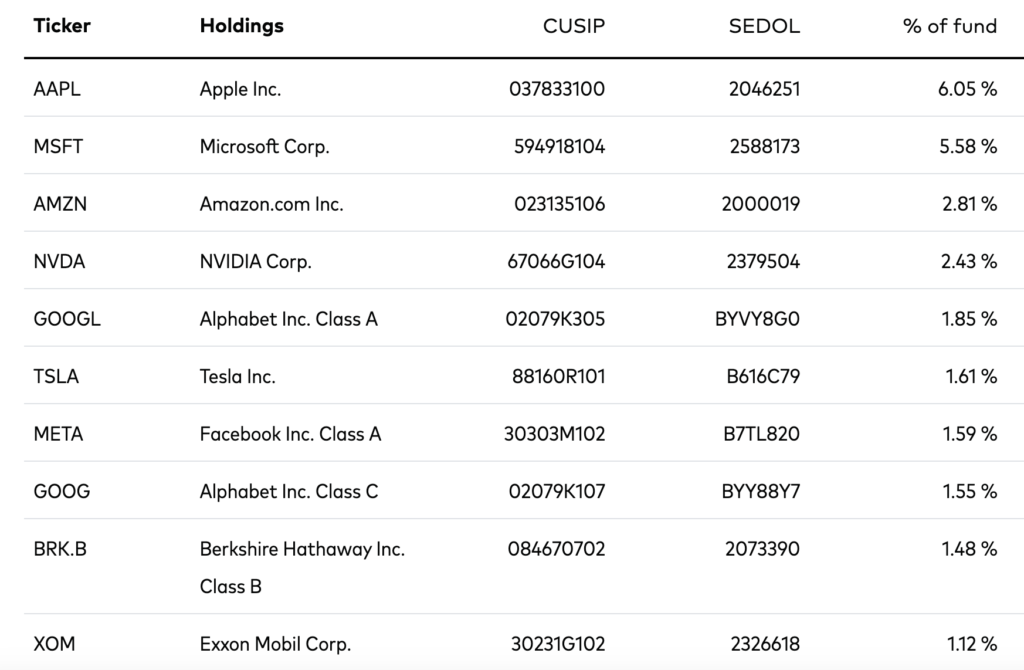Open Alphabet Inc. Class C holding
Screen dimensions: 1024x670
click(x=288, y=492)
